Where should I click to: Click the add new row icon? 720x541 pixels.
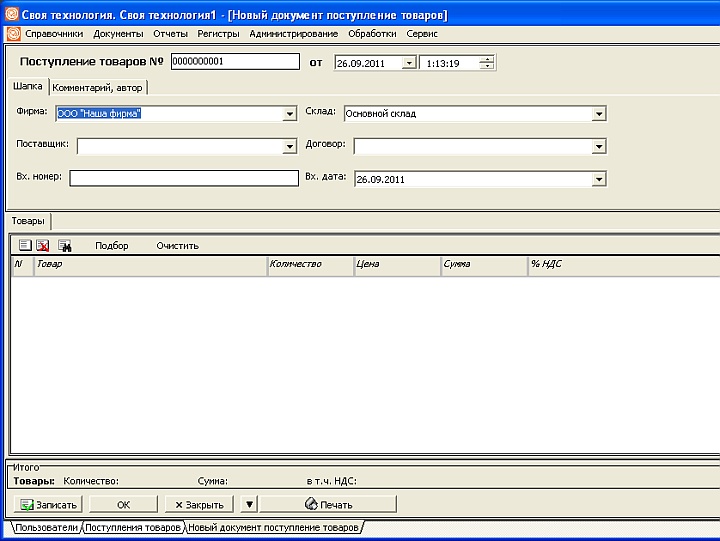point(25,245)
